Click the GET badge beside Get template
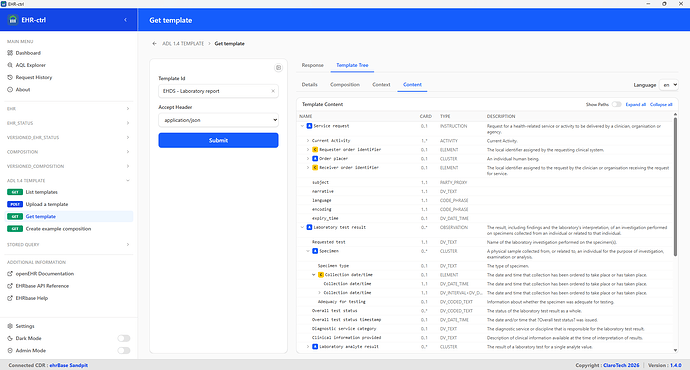 point(15,216)
